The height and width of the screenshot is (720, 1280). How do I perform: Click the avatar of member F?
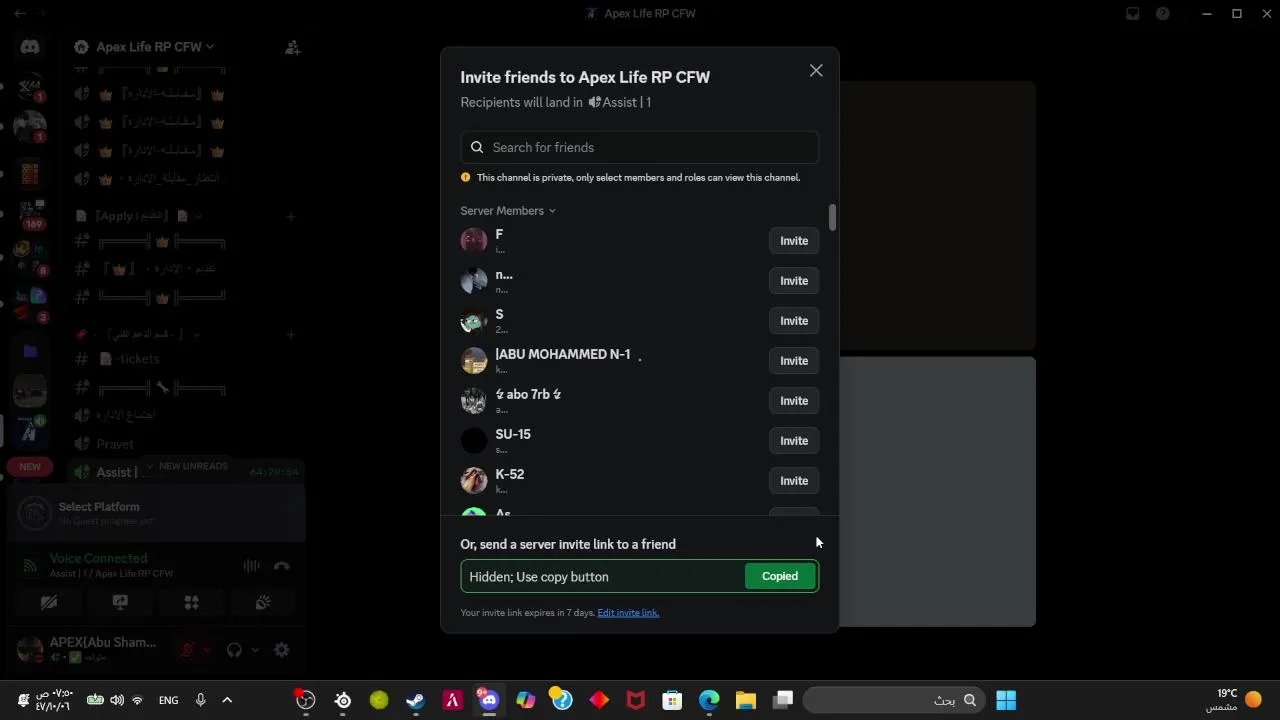click(474, 240)
